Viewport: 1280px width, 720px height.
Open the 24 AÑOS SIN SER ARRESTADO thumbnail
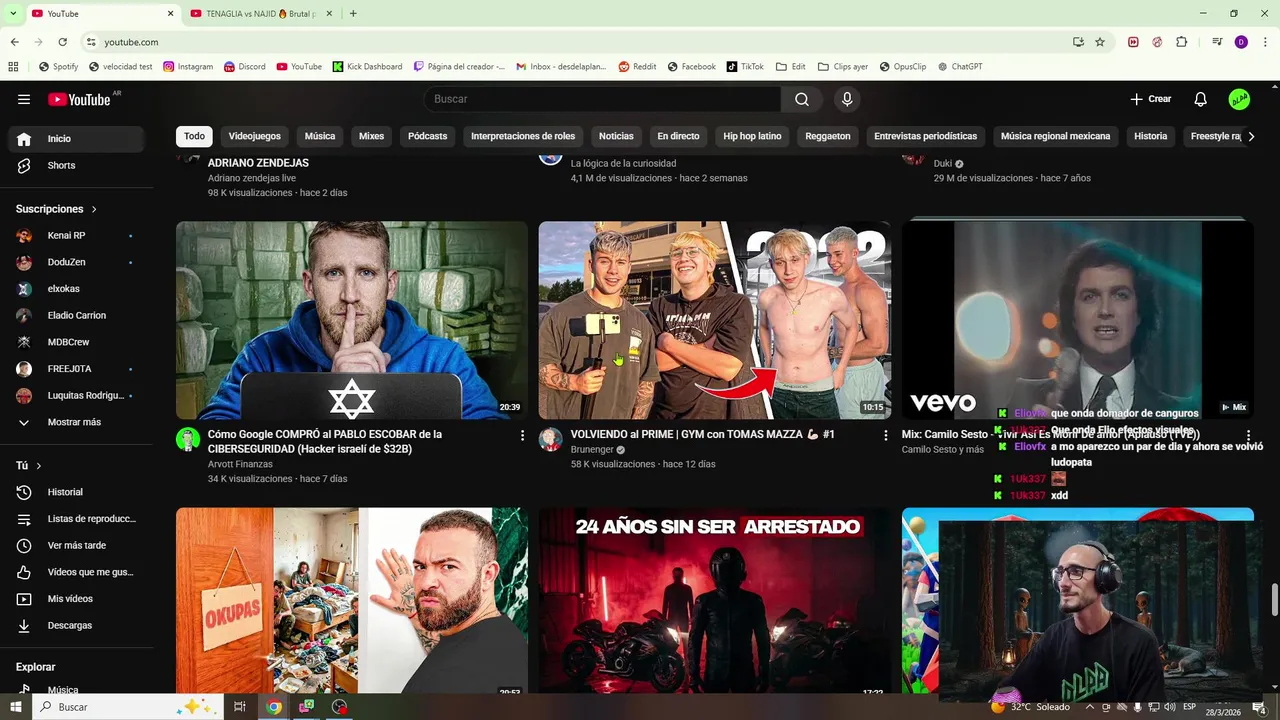(x=714, y=600)
